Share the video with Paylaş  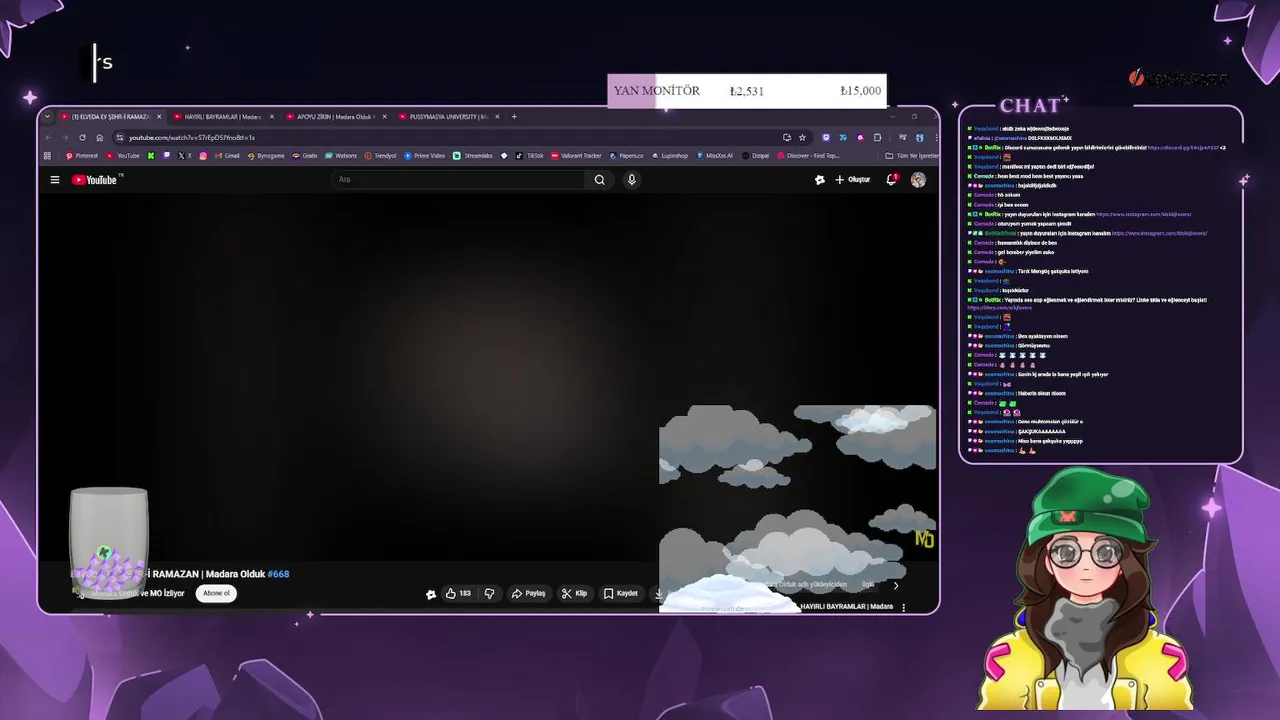click(528, 593)
